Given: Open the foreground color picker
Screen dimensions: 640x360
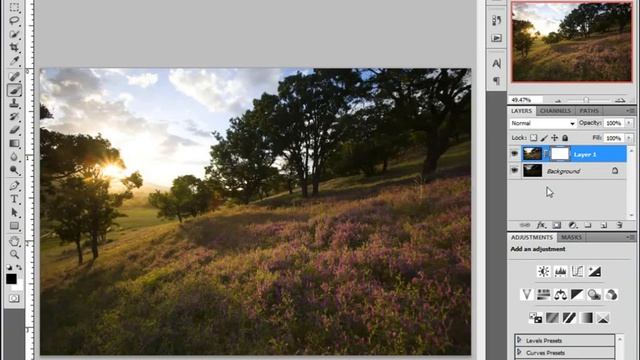Looking at the screenshot, I should [x=11, y=279].
